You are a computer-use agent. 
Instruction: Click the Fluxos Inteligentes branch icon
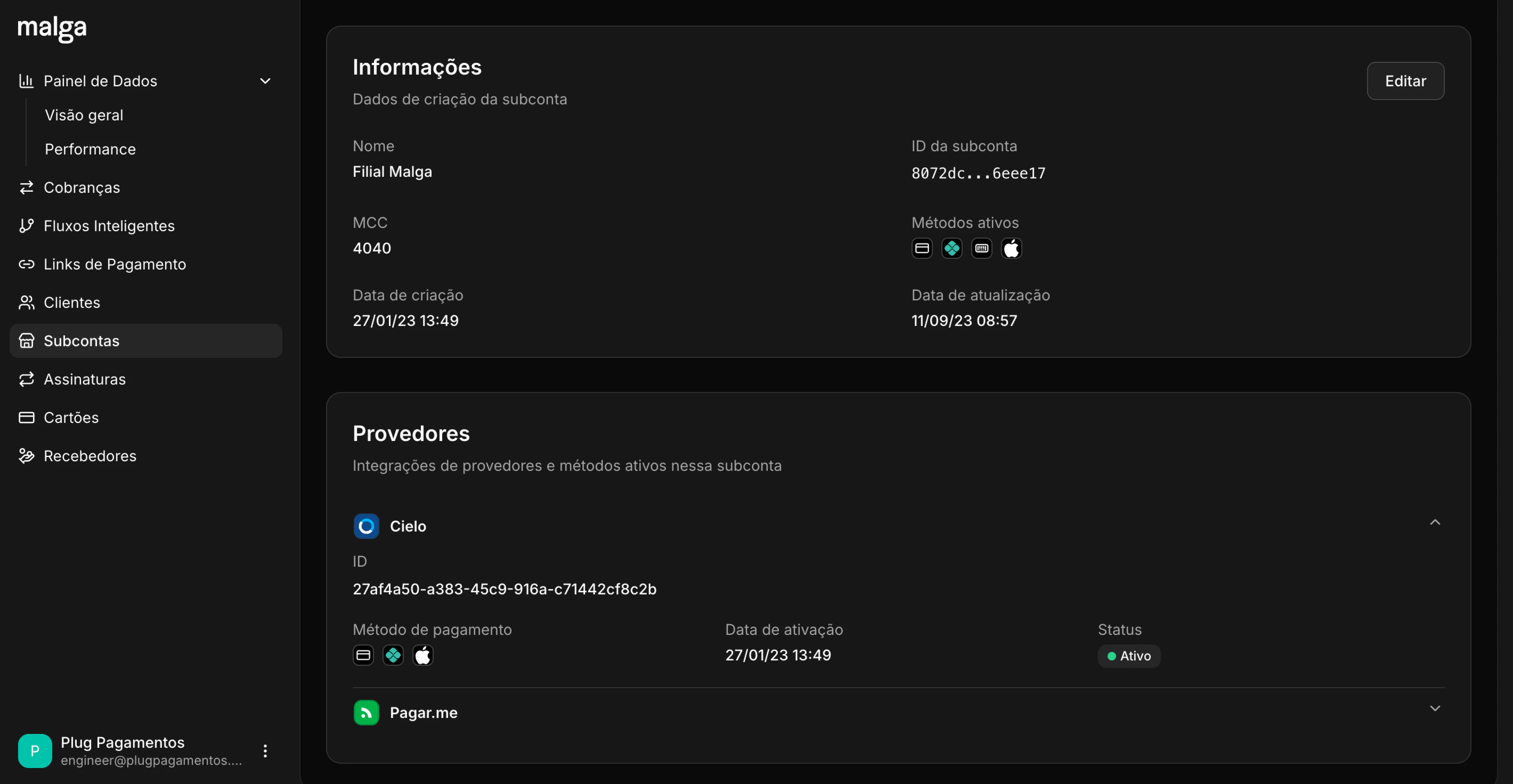pos(26,225)
